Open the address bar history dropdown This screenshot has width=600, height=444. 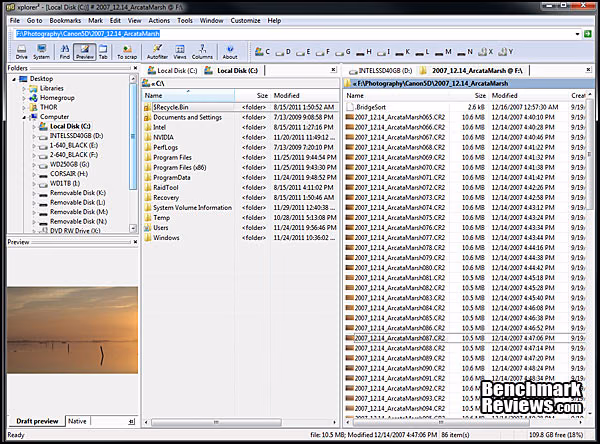point(577,34)
